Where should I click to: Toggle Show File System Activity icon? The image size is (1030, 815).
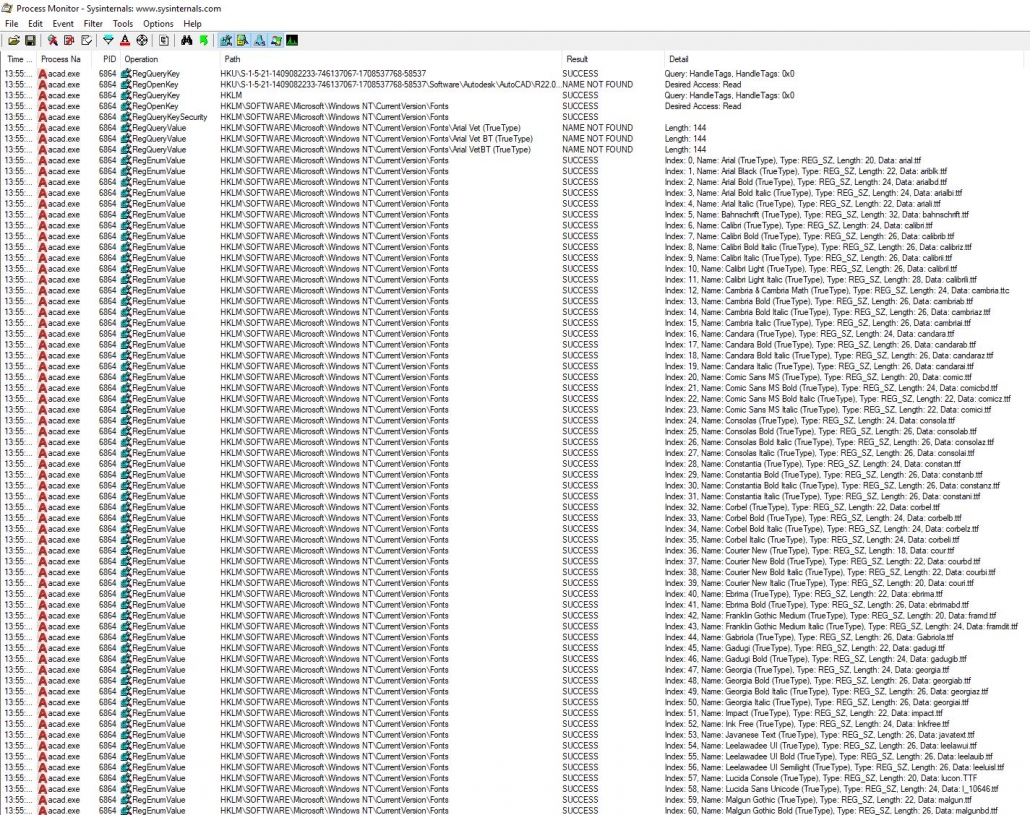[242, 41]
